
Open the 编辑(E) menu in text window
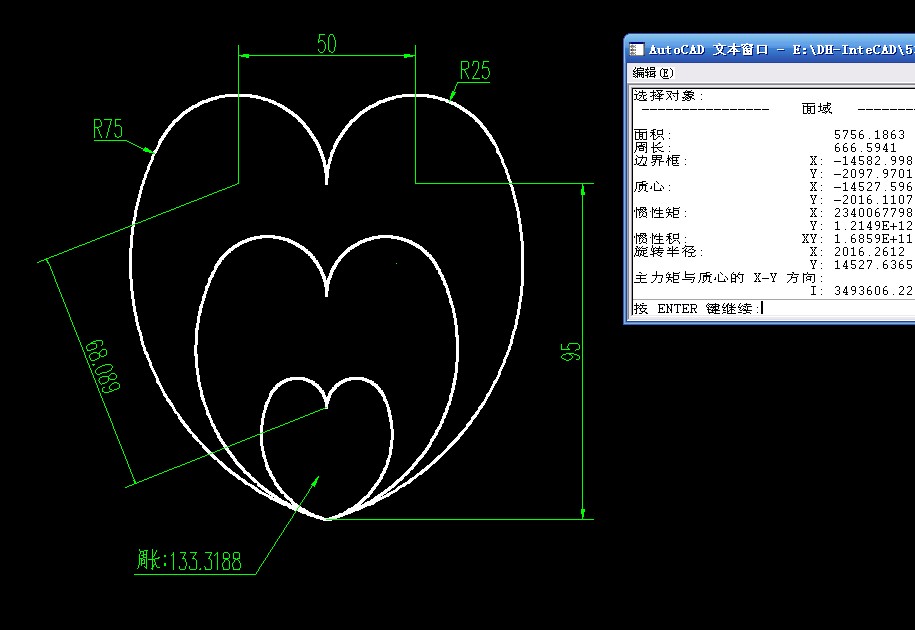[x=653, y=73]
